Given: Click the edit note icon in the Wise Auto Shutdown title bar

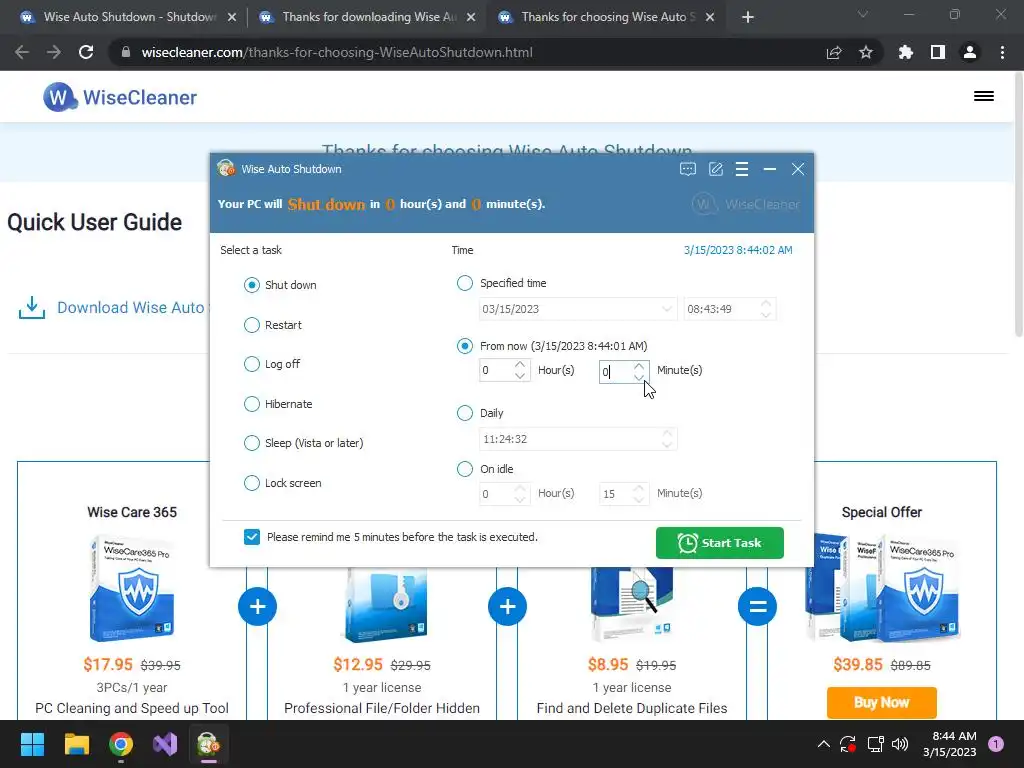Looking at the screenshot, I should click(x=716, y=169).
